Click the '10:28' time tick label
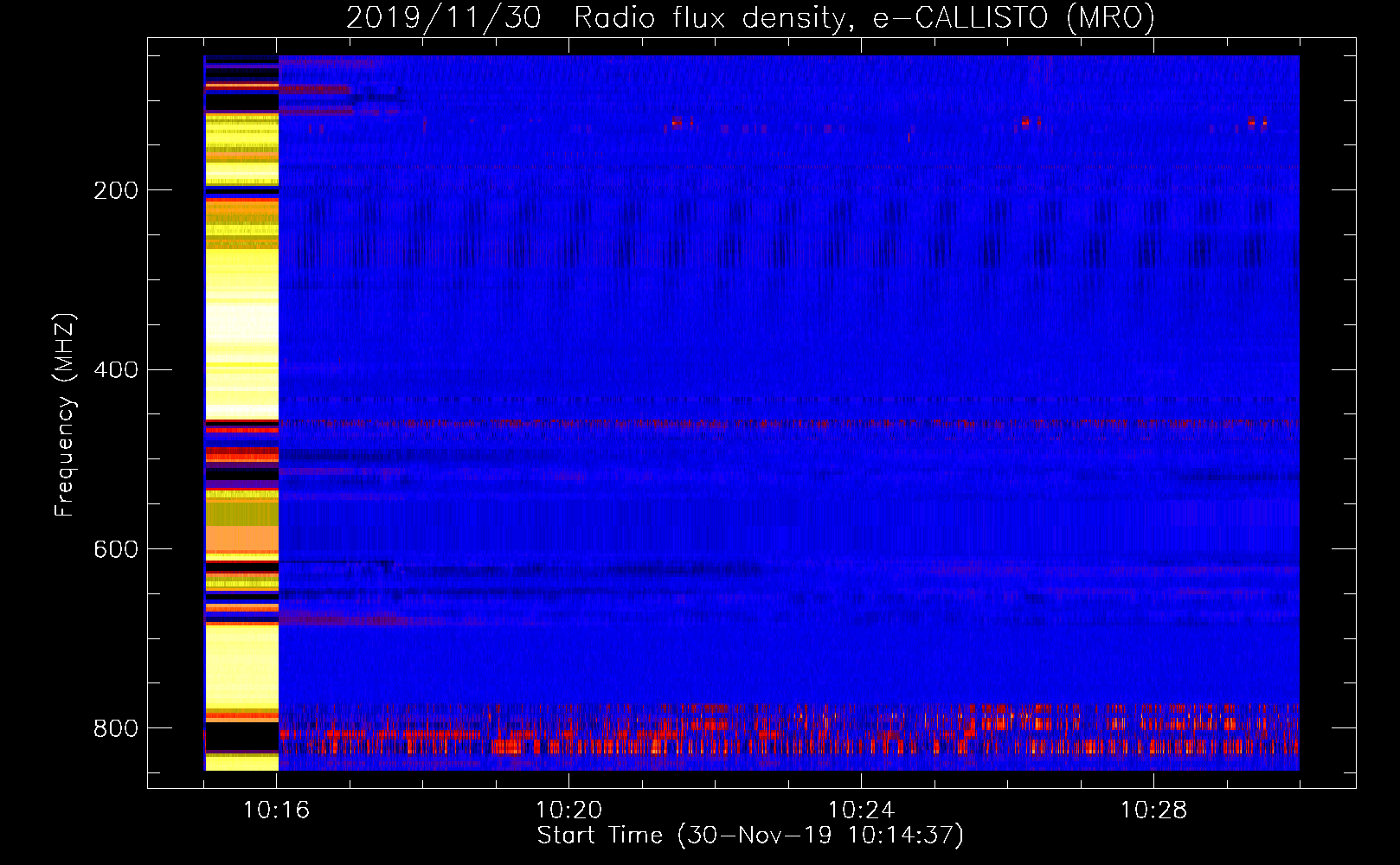The height and width of the screenshot is (865, 1400). click(x=1153, y=811)
